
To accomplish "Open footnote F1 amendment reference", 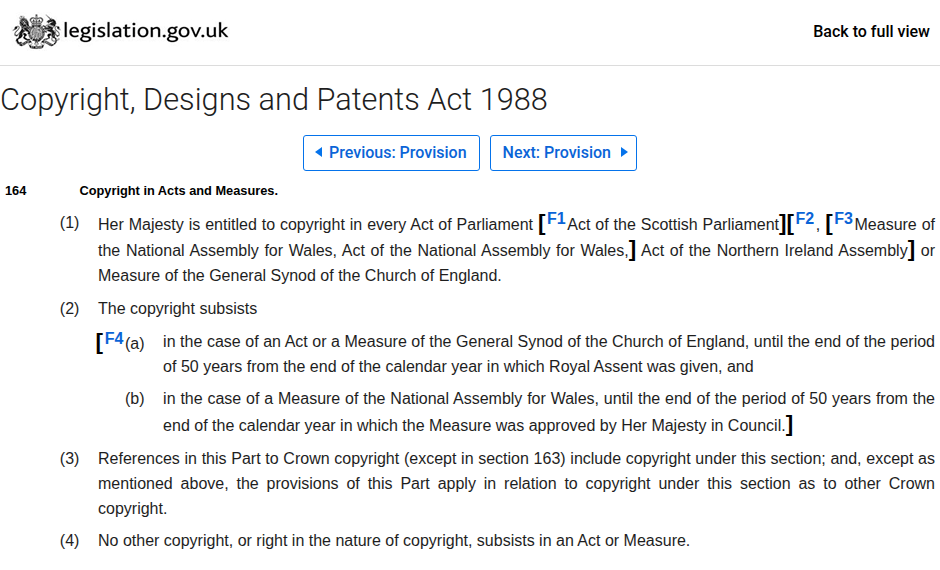I will [556, 219].
